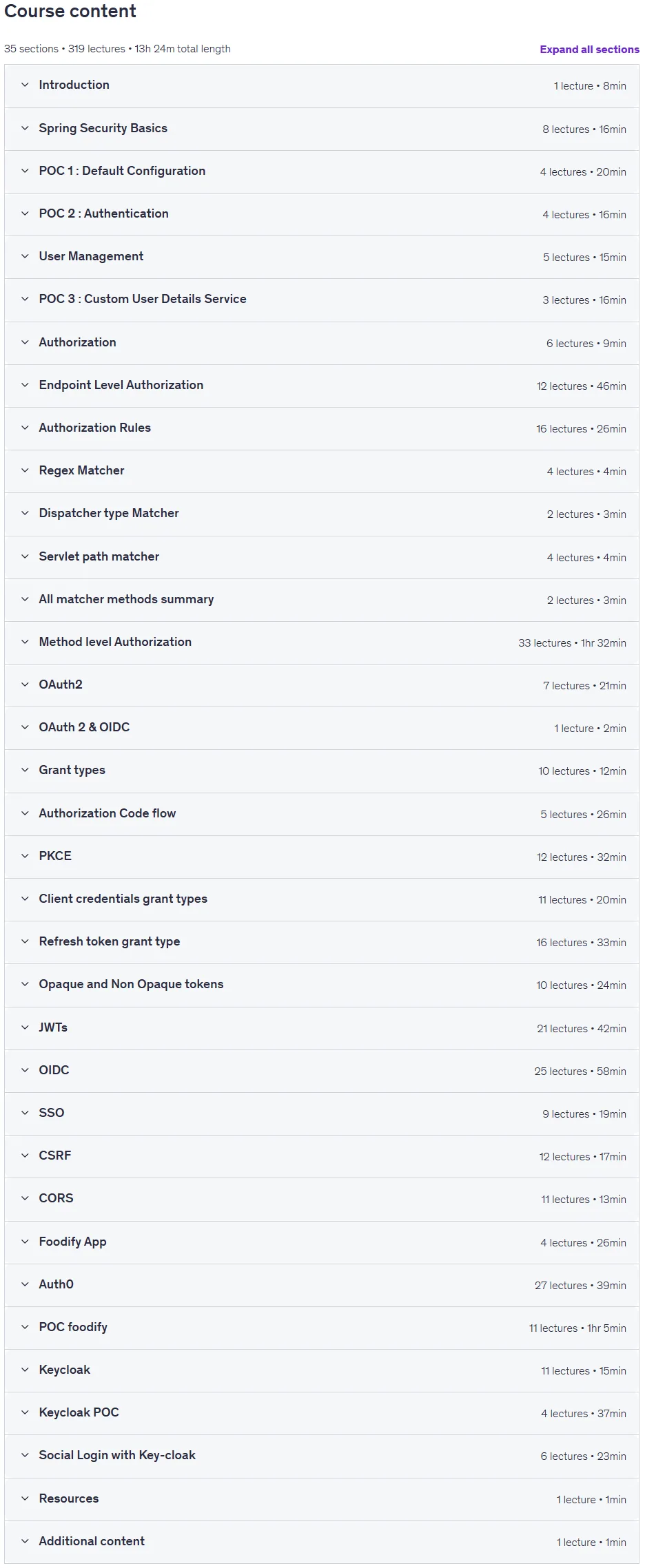Expand the Introduction section chevron

coord(25,85)
